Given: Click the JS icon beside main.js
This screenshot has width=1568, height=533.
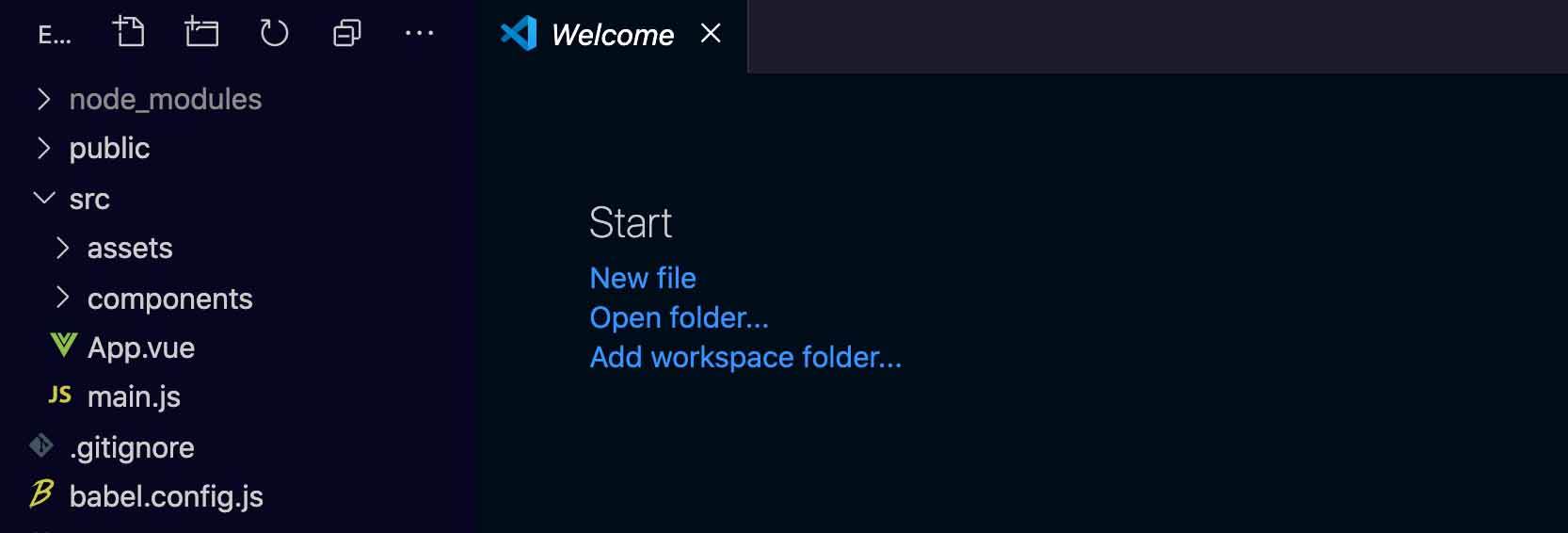Looking at the screenshot, I should (60, 396).
